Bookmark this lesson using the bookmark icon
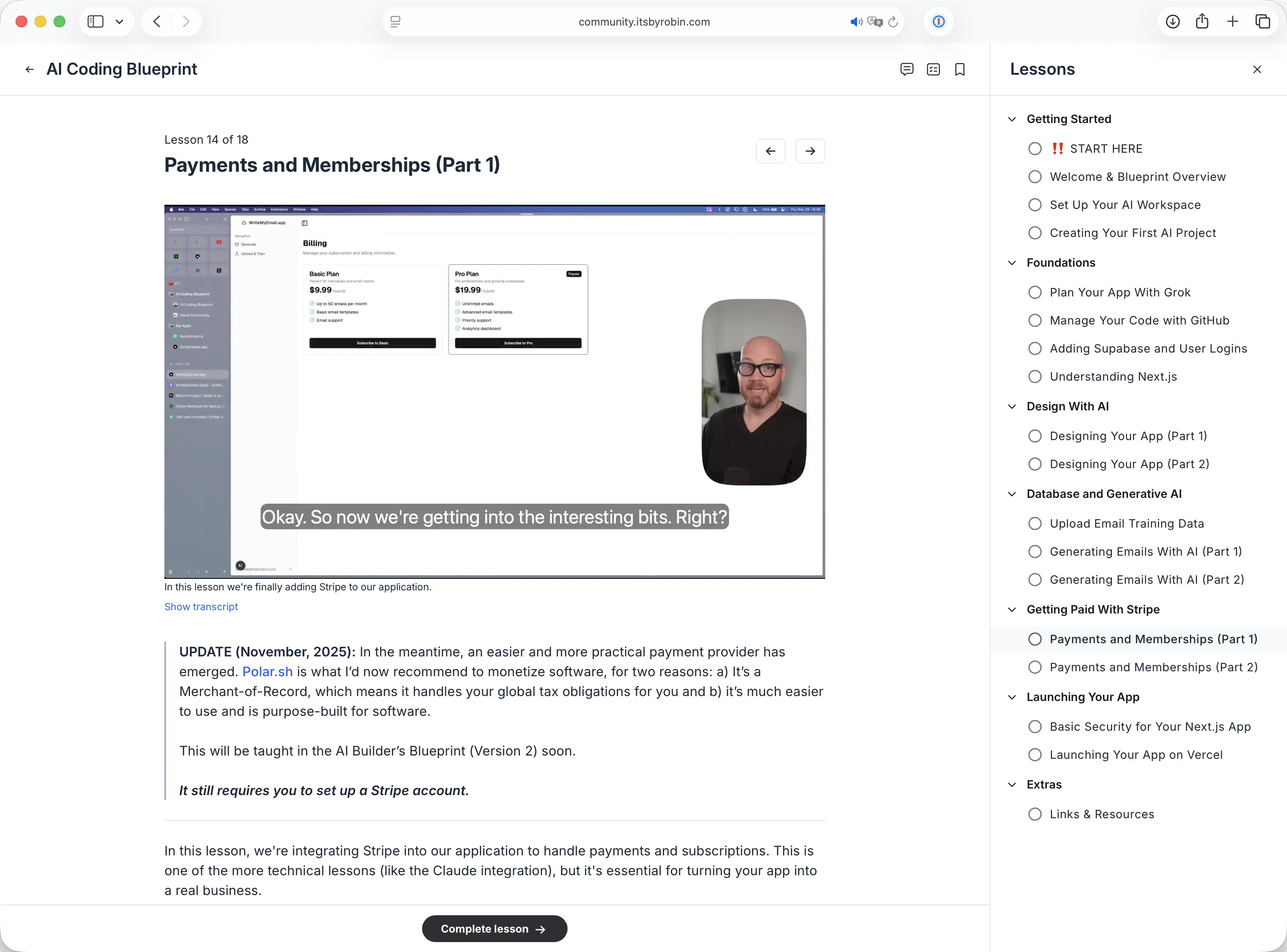 coord(959,69)
